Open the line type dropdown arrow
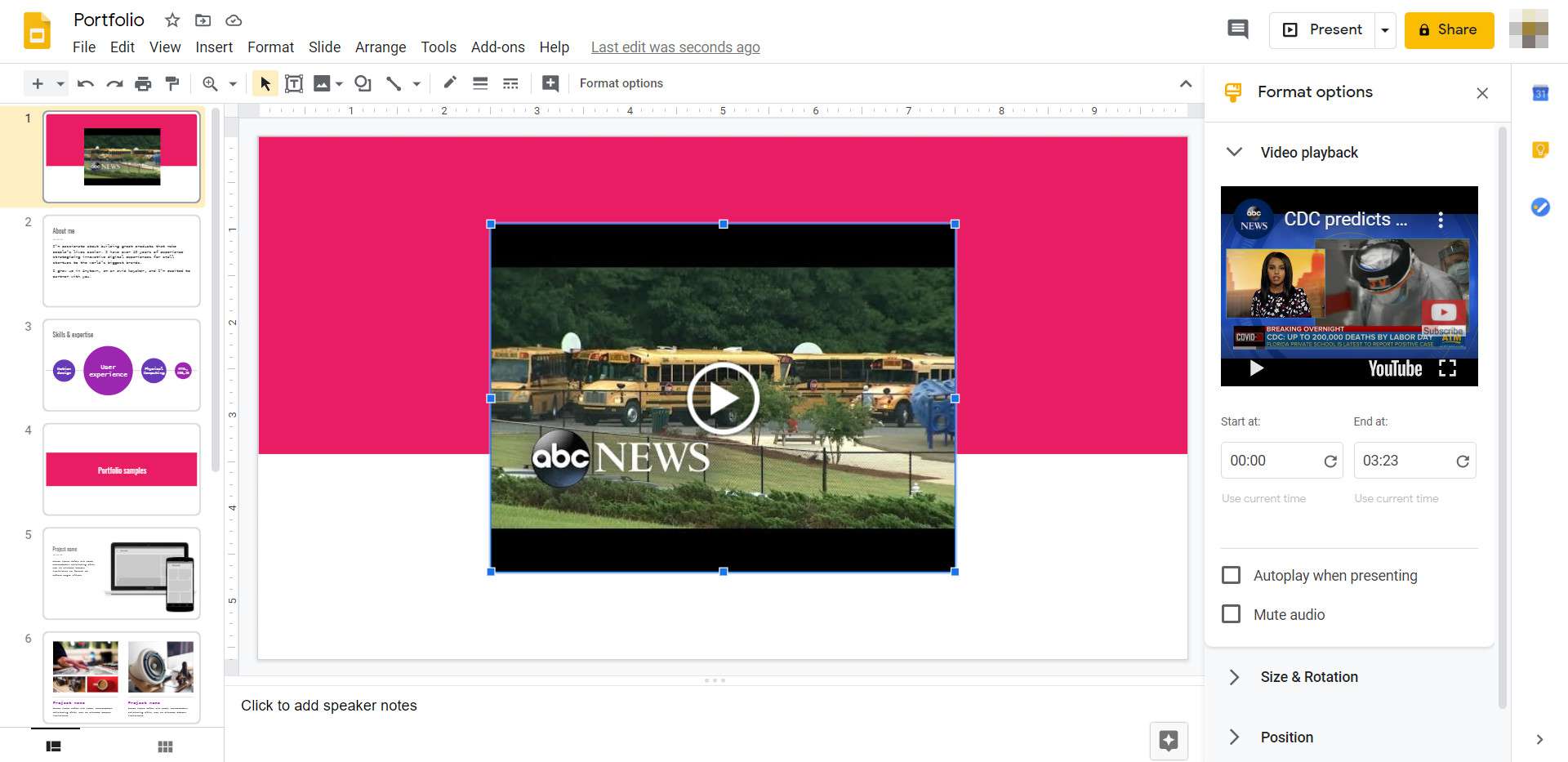This screenshot has height=762, width=1568. click(416, 84)
